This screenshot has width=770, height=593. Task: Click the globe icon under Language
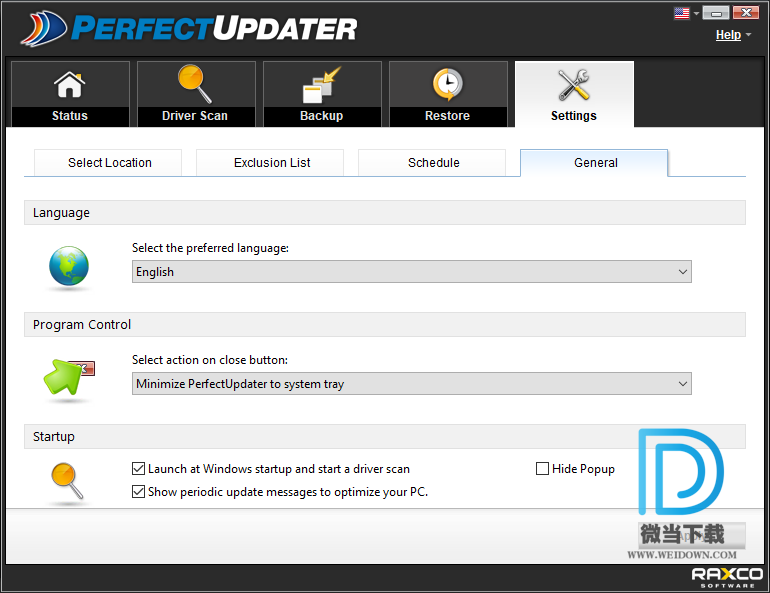click(69, 266)
